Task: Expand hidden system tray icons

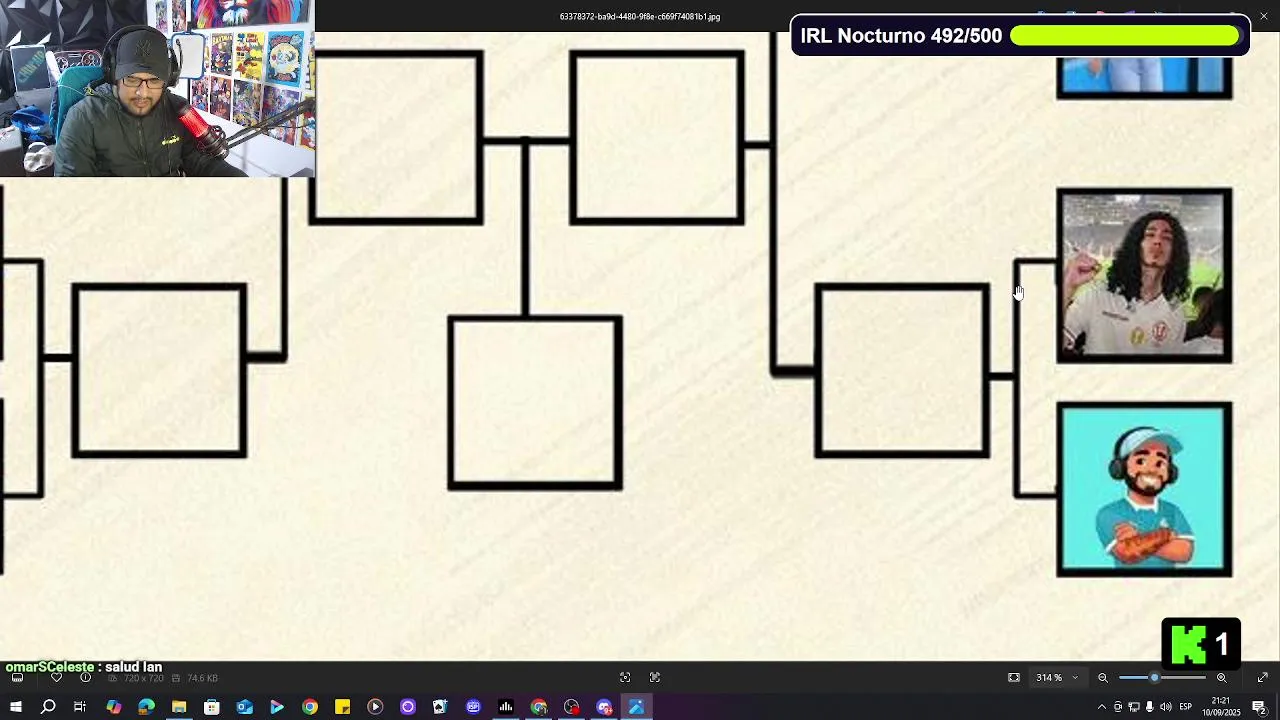Action: point(1102,708)
